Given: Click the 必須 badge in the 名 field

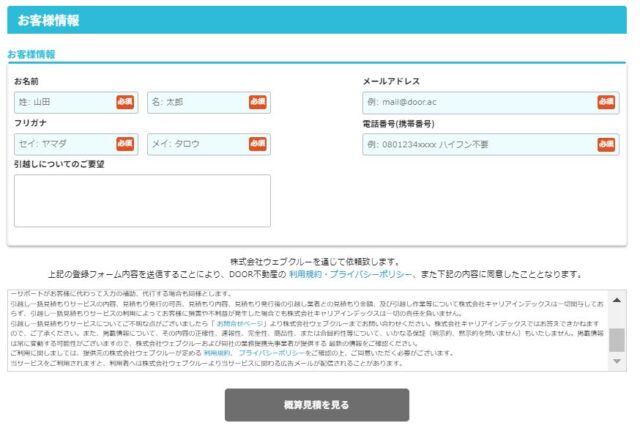Looking at the screenshot, I should [258, 102].
